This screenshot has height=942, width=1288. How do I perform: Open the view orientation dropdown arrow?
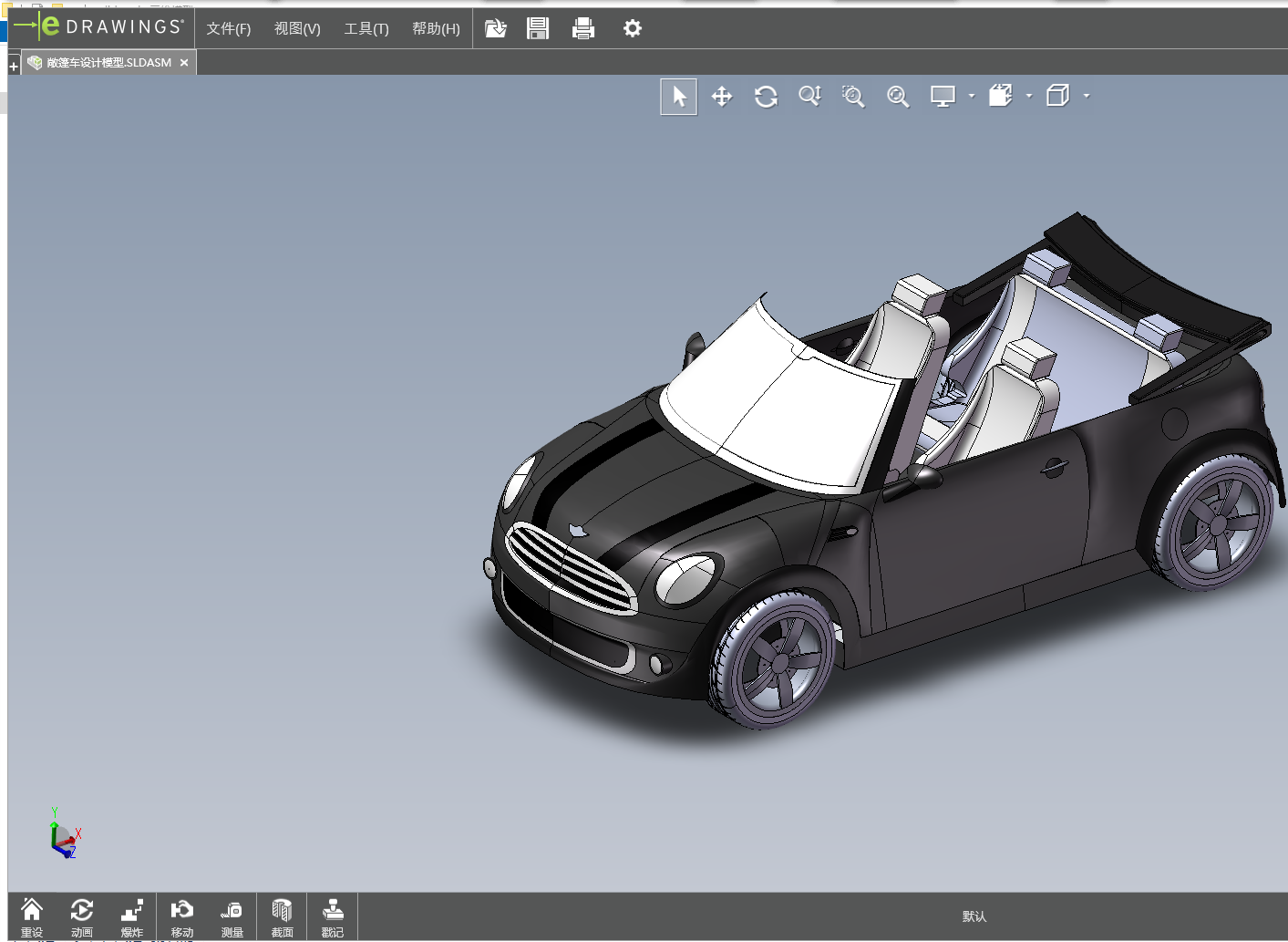(x=1029, y=96)
